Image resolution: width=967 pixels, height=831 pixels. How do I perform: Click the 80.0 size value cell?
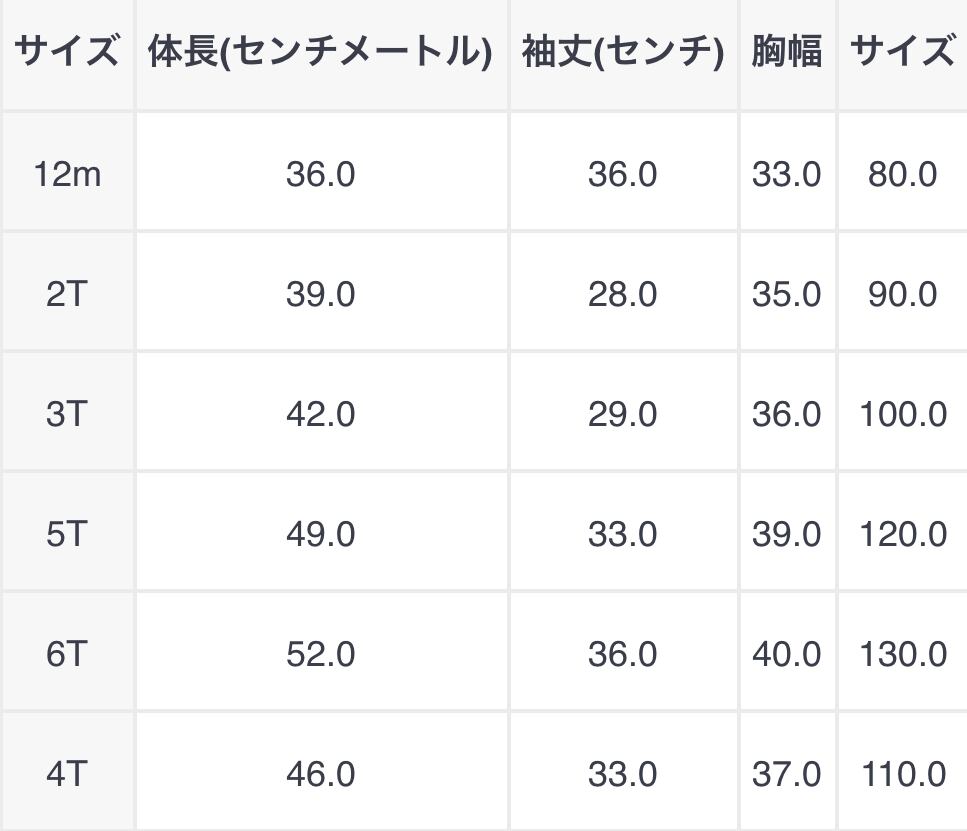tap(902, 175)
